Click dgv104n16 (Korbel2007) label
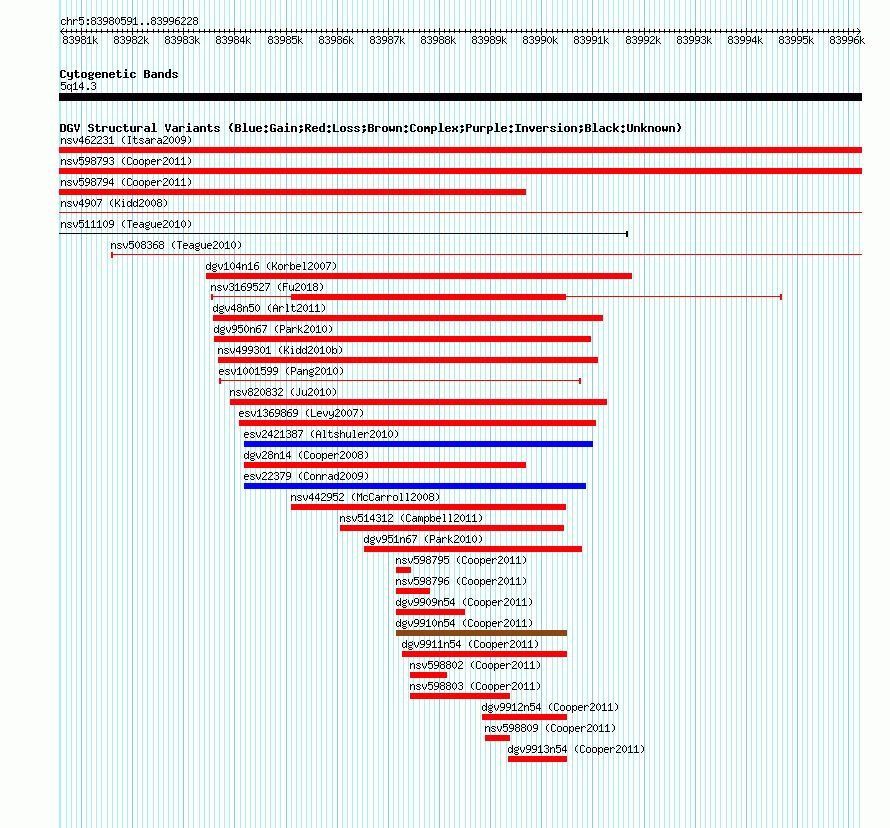Viewport: 890px width, 828px height. click(x=271, y=266)
